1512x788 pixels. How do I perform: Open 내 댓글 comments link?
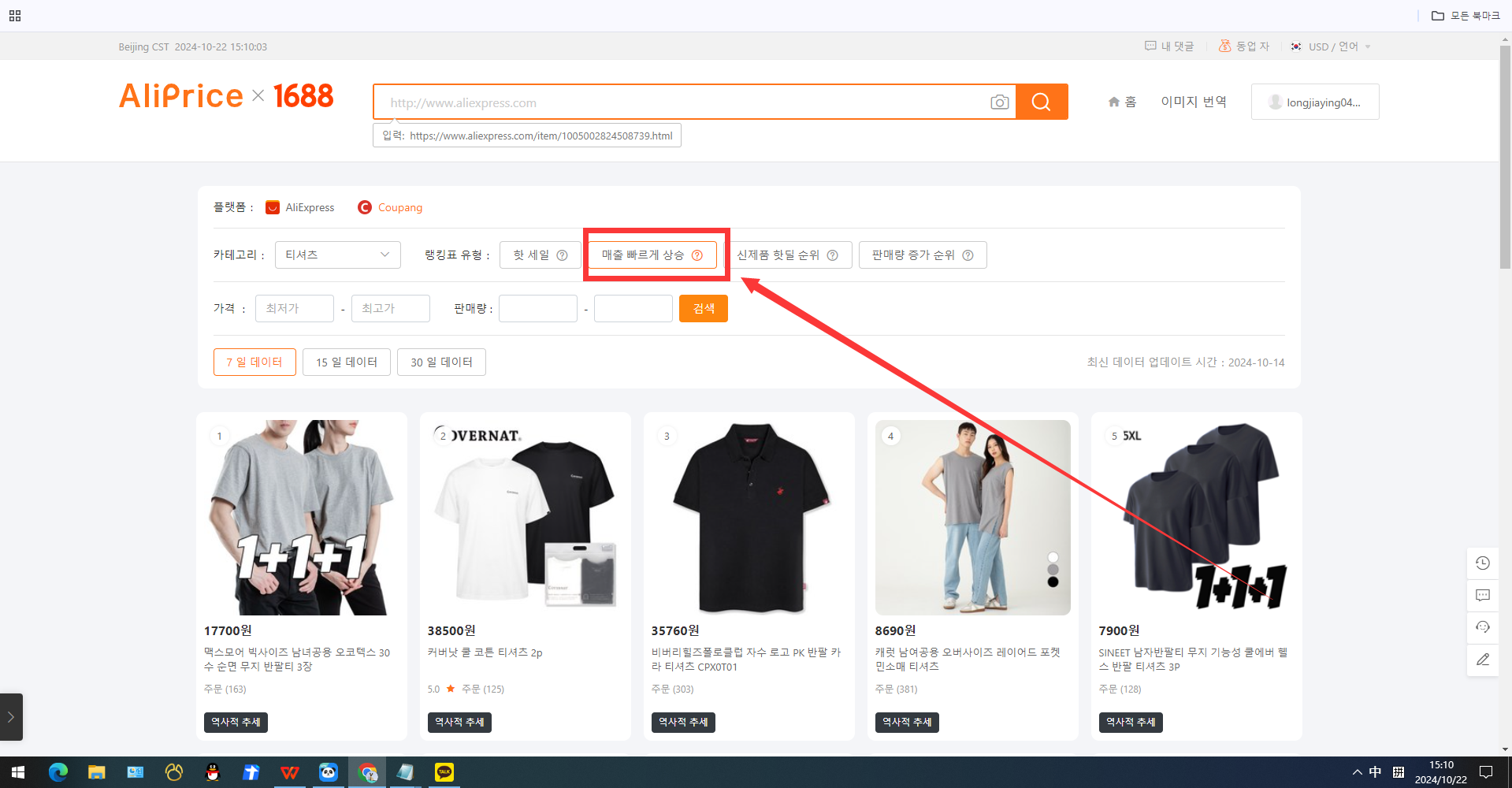[x=1169, y=46]
